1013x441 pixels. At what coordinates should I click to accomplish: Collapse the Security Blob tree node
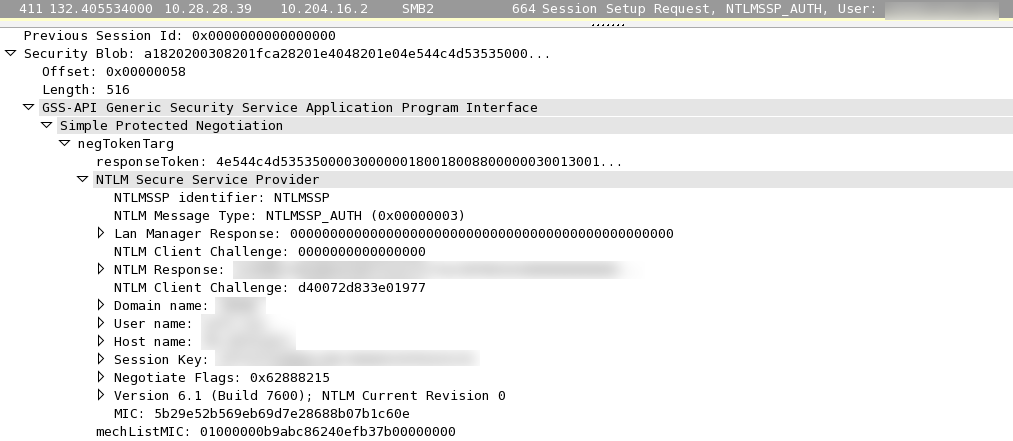point(10,54)
